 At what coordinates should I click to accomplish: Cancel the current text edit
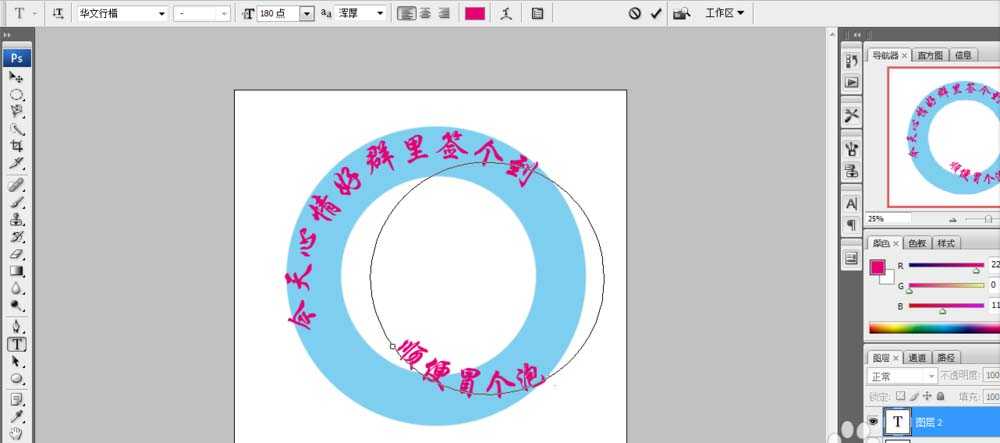tap(634, 13)
